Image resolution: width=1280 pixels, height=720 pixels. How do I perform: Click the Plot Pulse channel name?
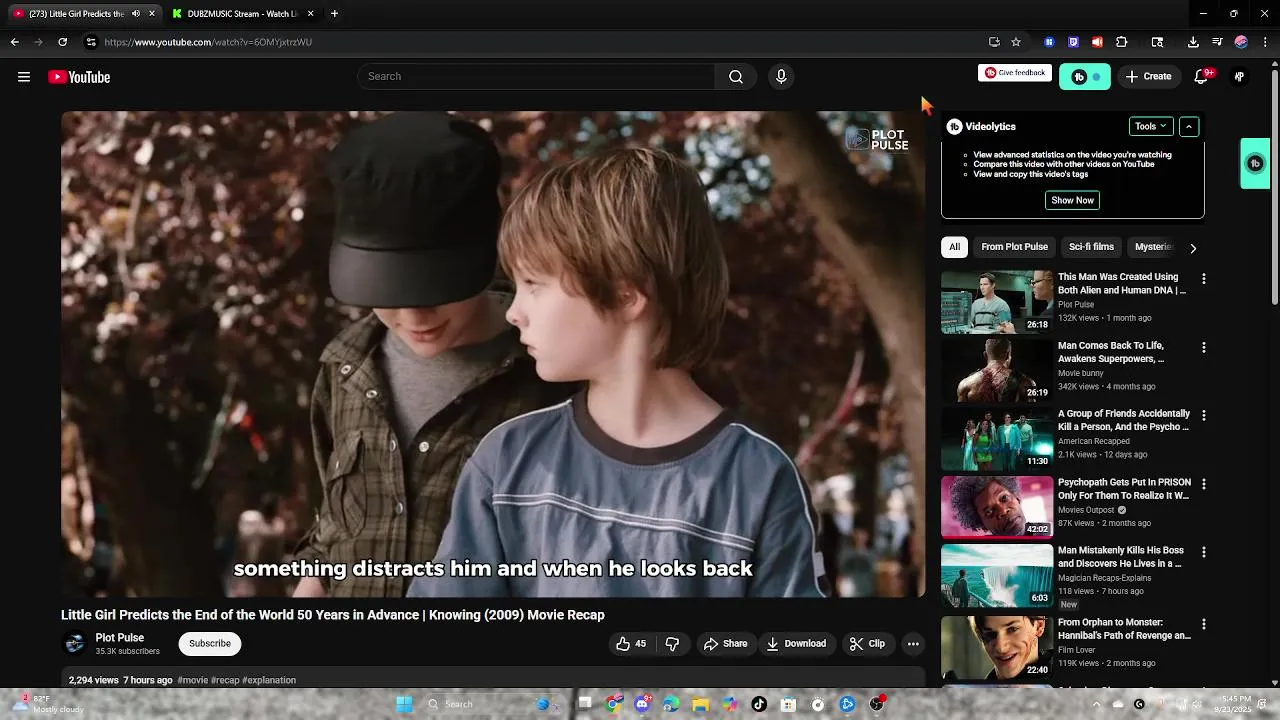point(120,638)
